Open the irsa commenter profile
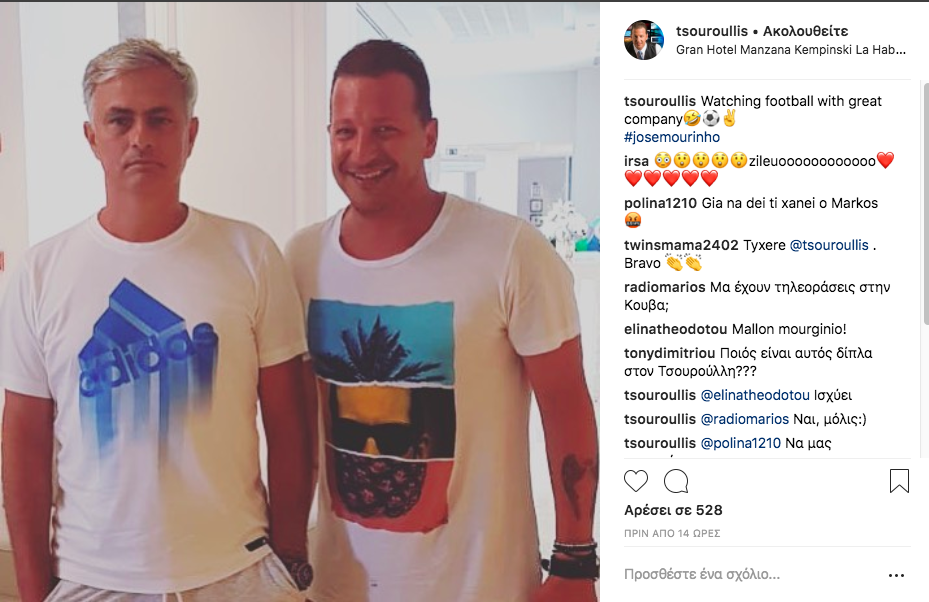This screenshot has width=929, height=602. (x=636, y=161)
